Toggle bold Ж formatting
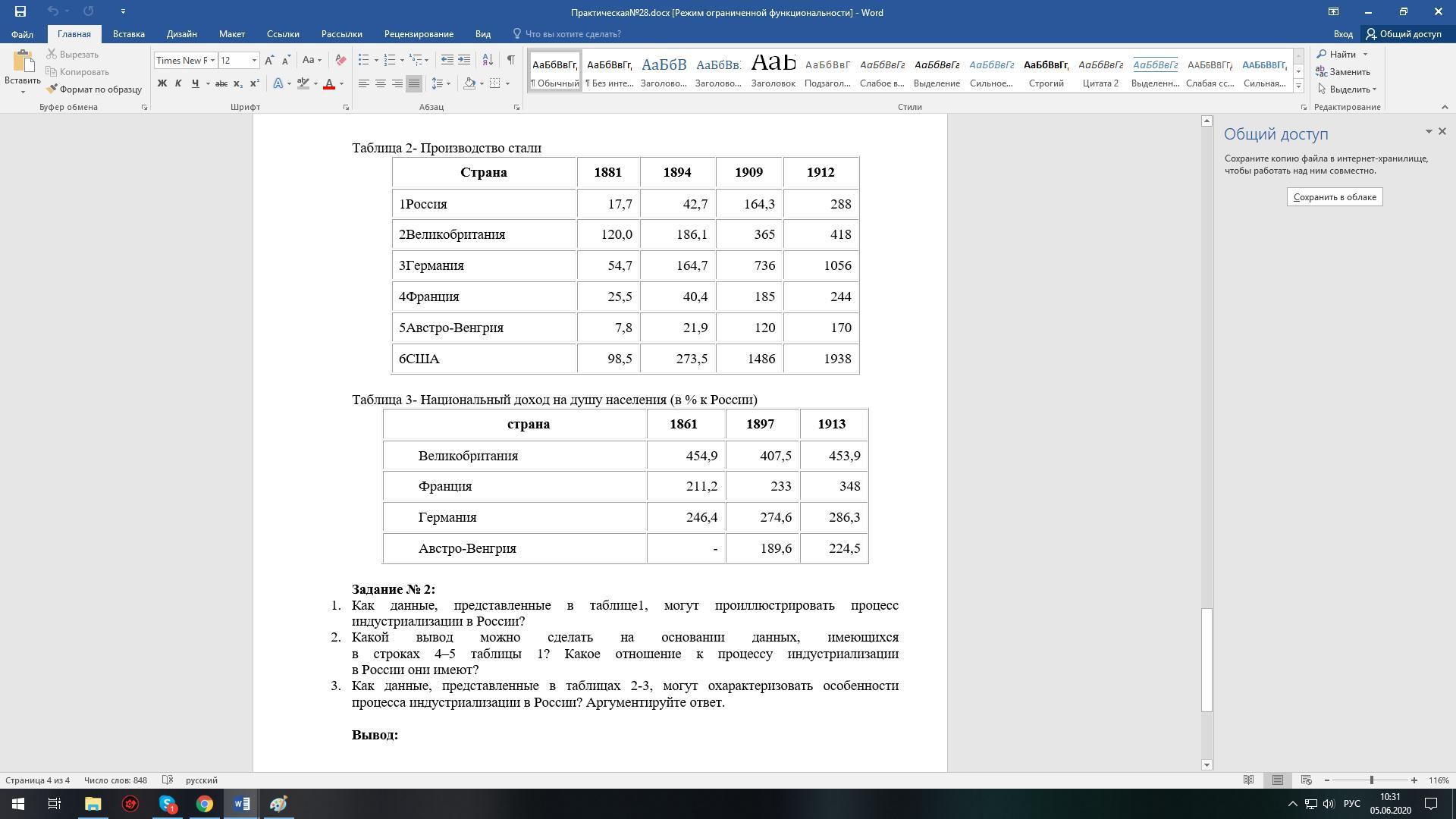Image resolution: width=1456 pixels, height=819 pixels. [x=162, y=83]
